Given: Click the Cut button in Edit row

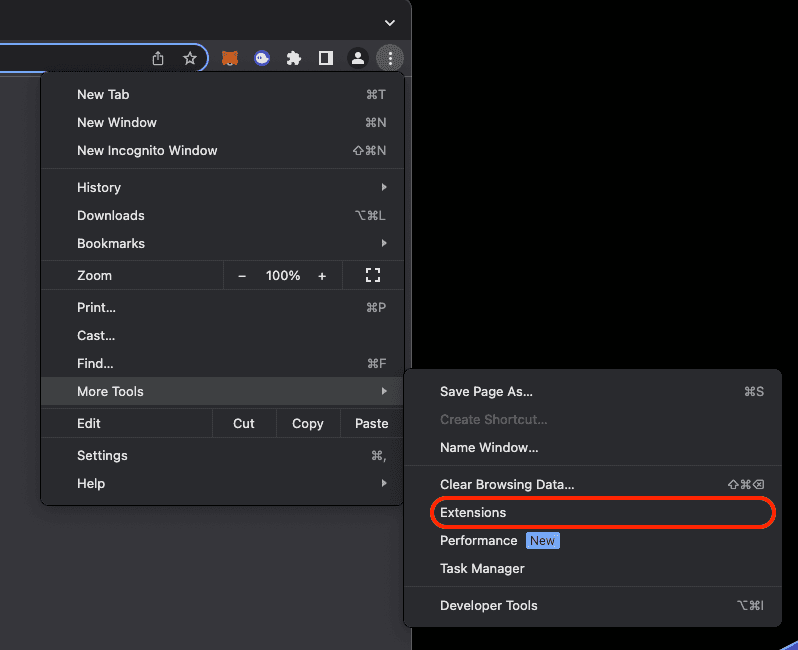Looking at the screenshot, I should (244, 423).
